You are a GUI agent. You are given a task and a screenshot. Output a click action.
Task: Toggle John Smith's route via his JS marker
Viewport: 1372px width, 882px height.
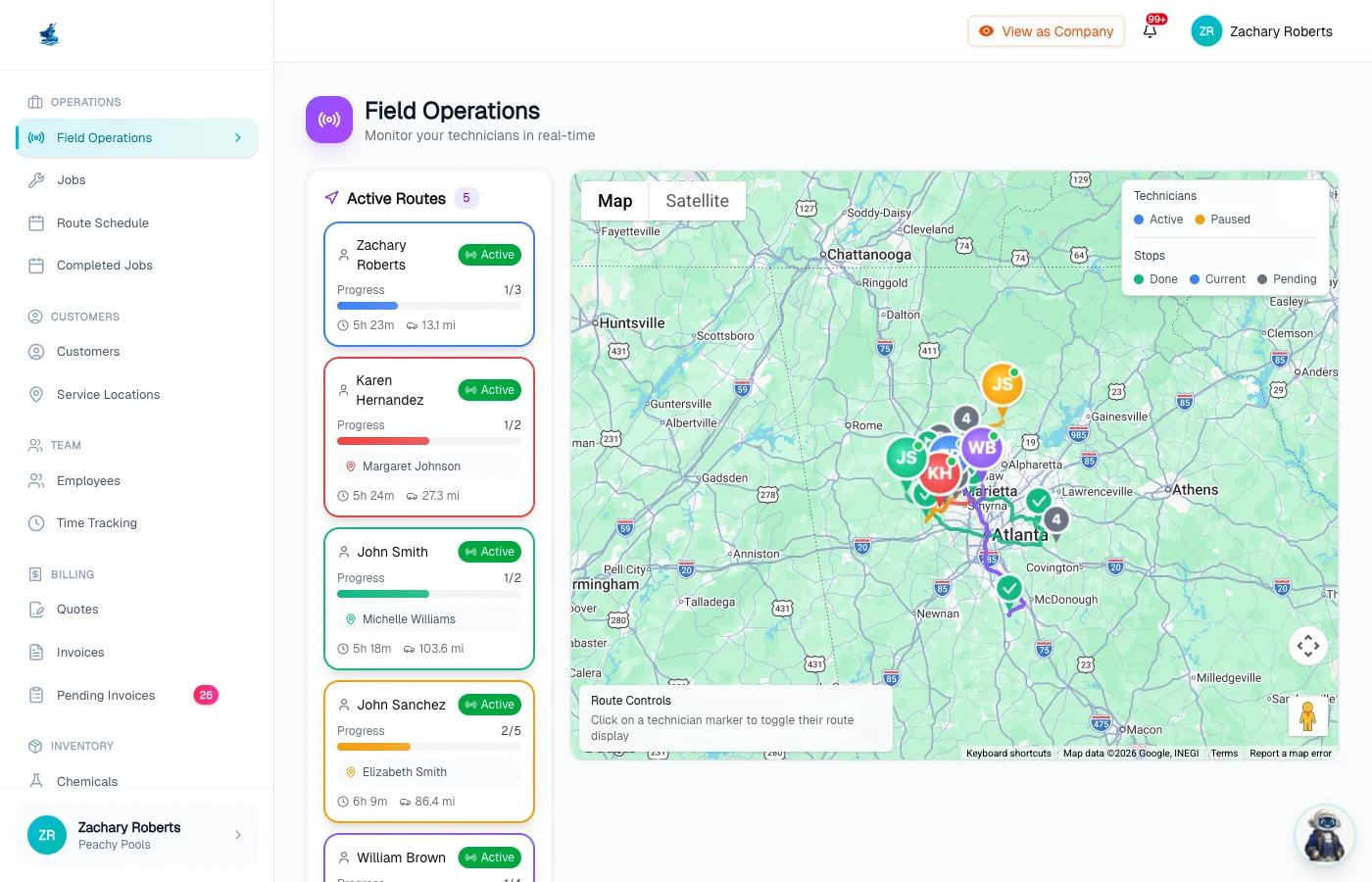point(905,456)
